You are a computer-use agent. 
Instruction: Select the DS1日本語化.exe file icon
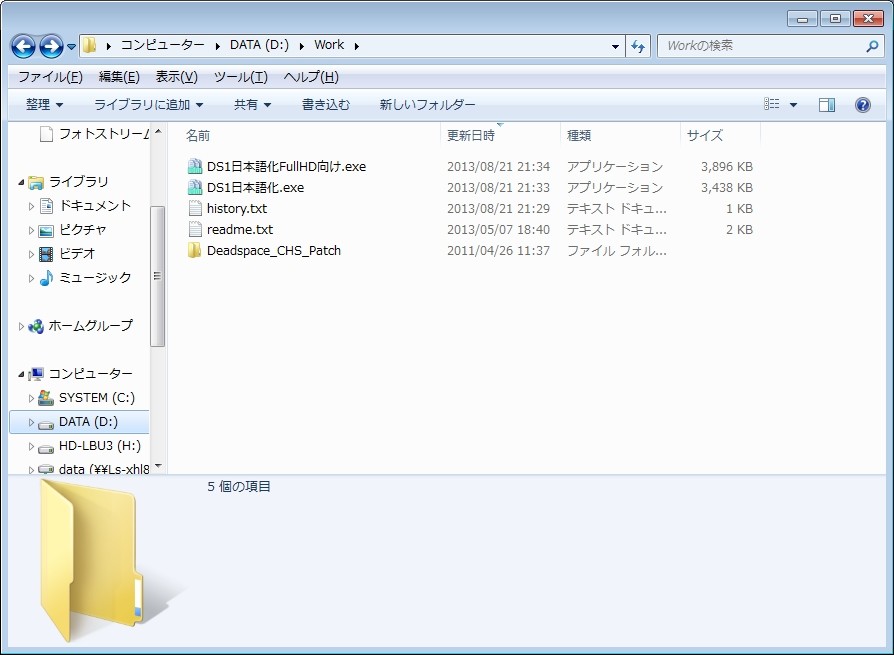195,188
